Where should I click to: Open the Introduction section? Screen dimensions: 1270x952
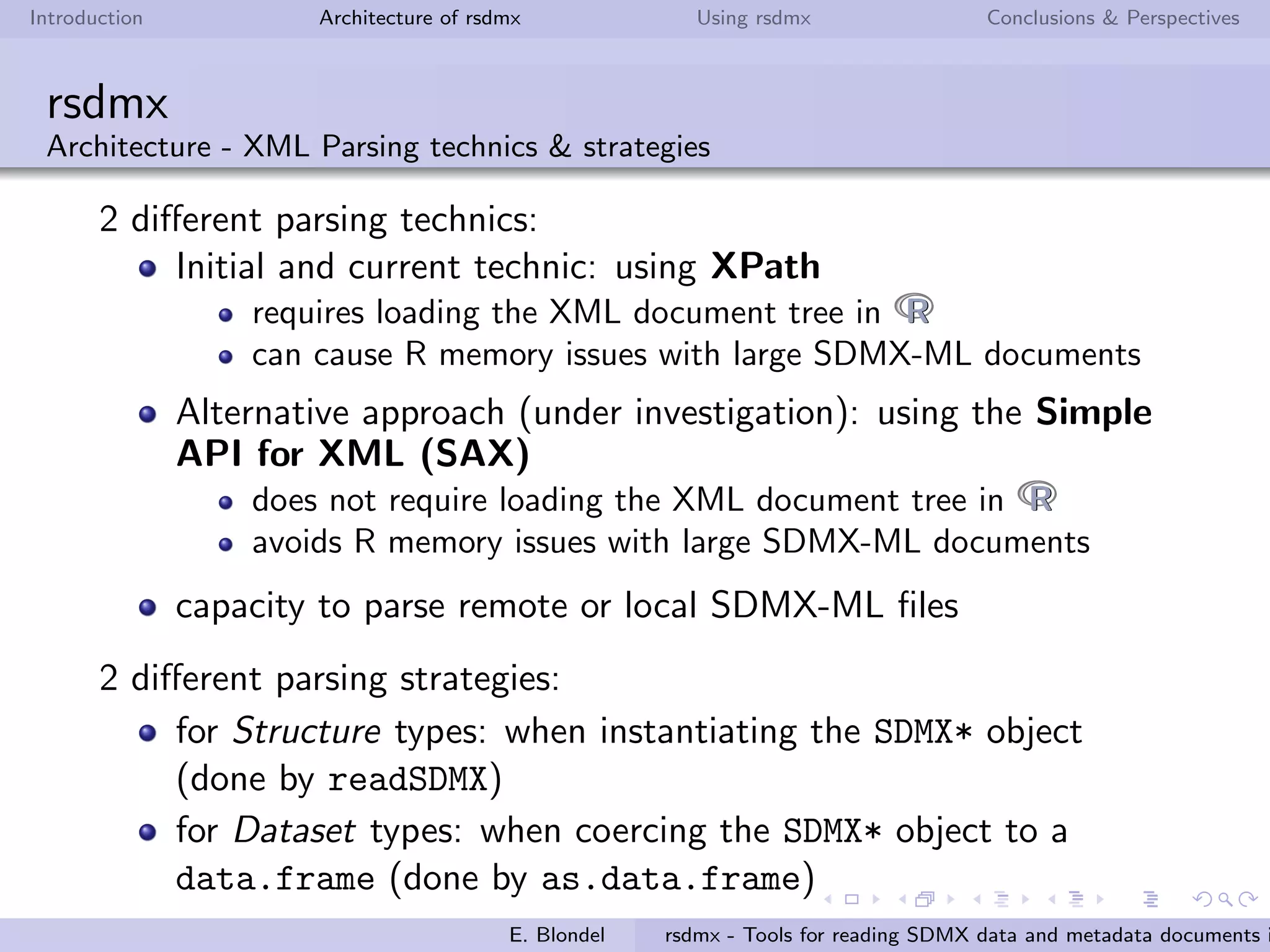(86, 18)
